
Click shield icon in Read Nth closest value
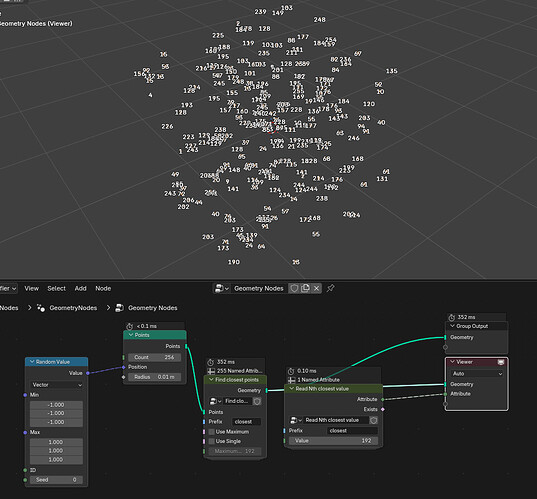coord(374,420)
